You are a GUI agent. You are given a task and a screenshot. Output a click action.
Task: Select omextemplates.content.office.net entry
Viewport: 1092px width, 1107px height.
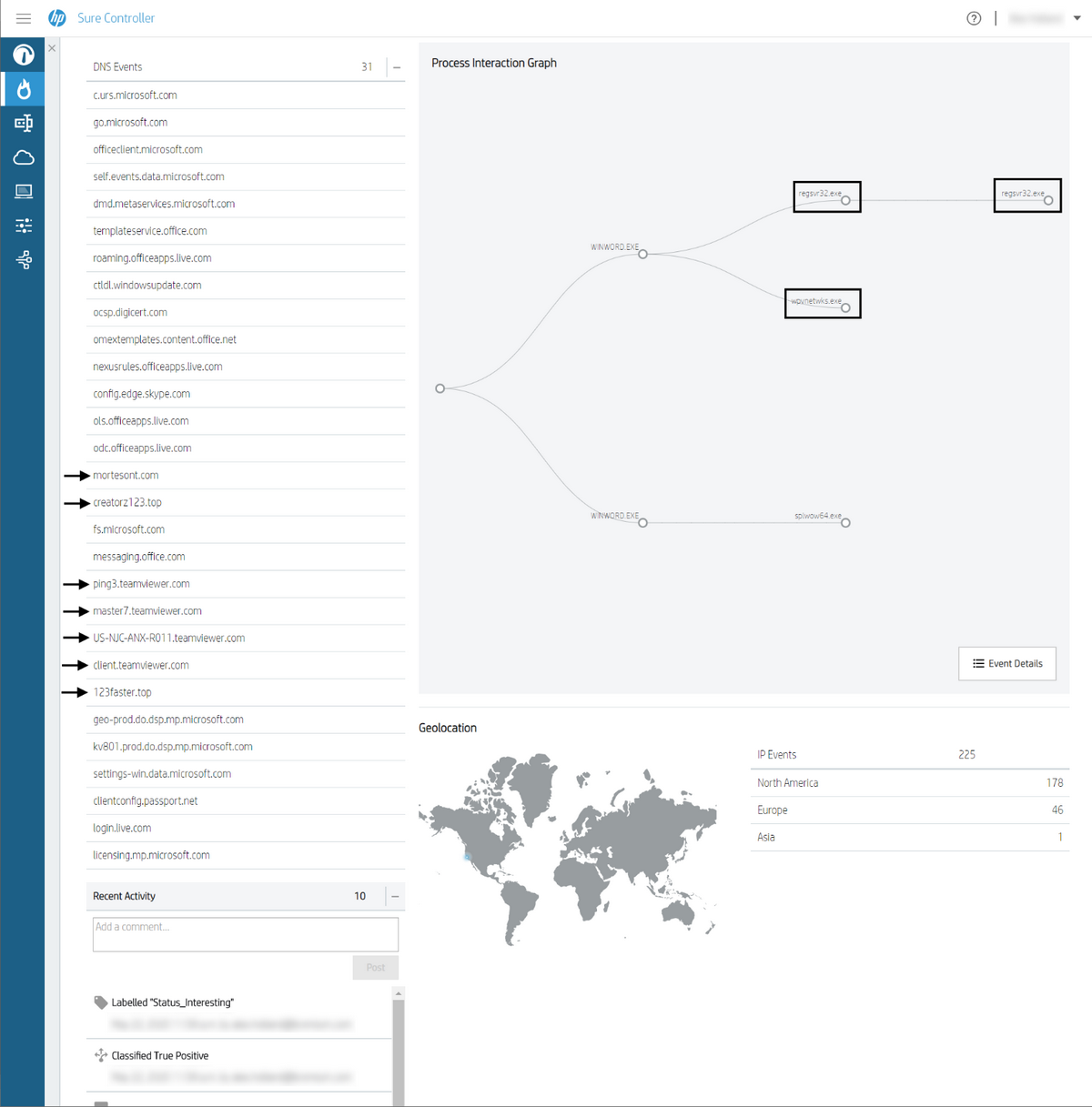[x=246, y=339]
